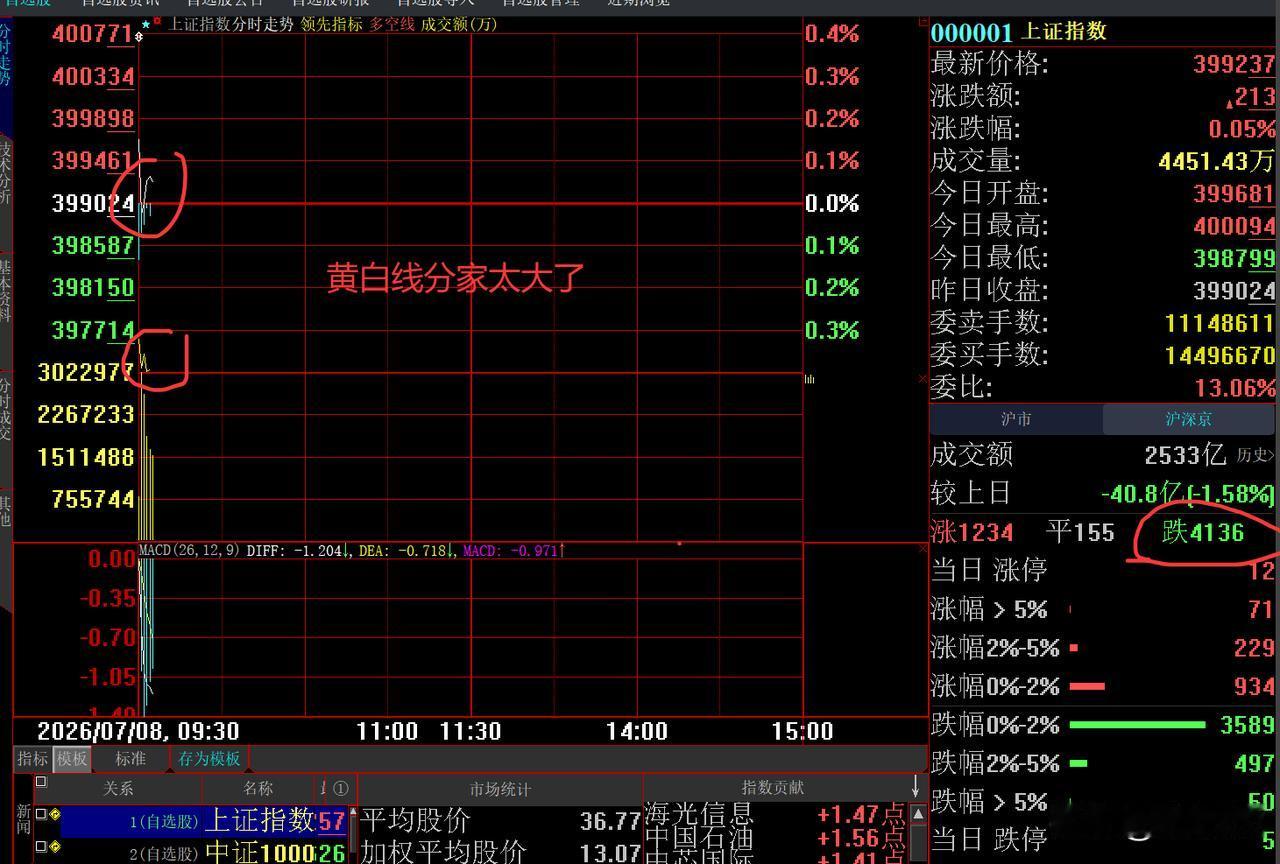1280x864 pixels.
Task: Click the 关系 column header
Action: click(x=118, y=788)
